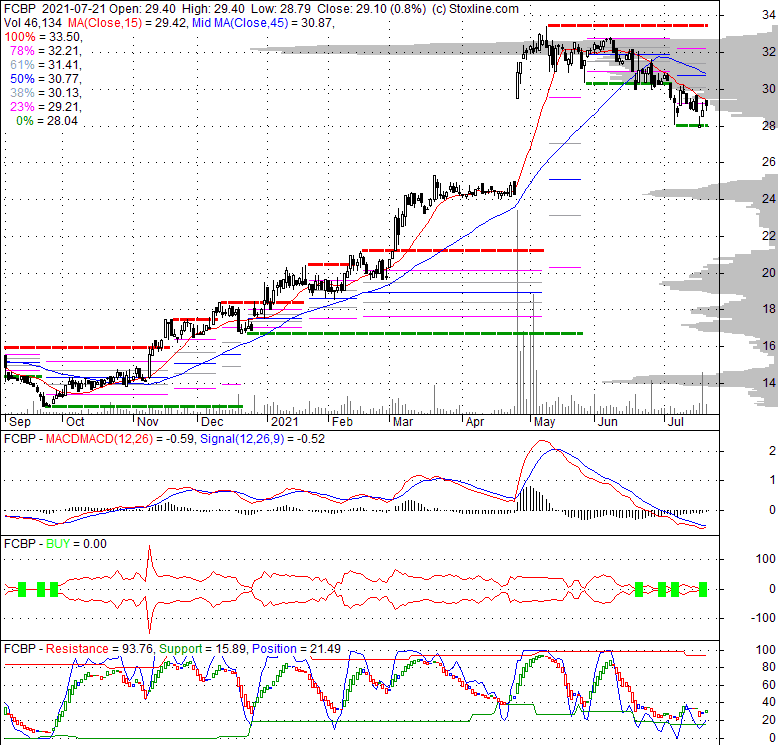Click the 'Oct' month axis label
Screen dimensions: 780x745
coord(76,422)
